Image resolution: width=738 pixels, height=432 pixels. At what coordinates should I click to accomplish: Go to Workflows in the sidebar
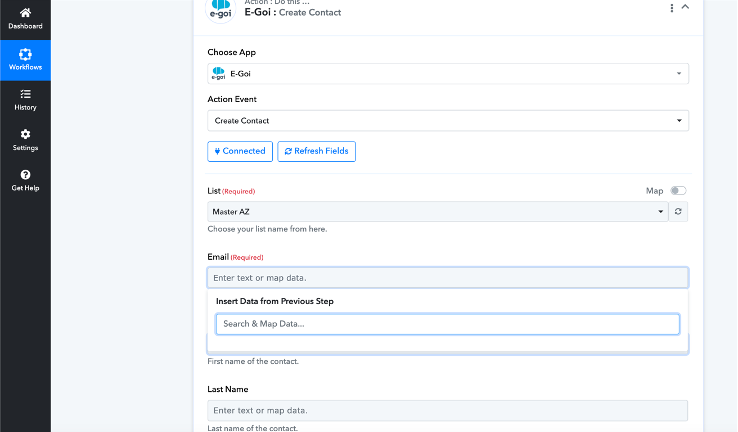coord(25,60)
